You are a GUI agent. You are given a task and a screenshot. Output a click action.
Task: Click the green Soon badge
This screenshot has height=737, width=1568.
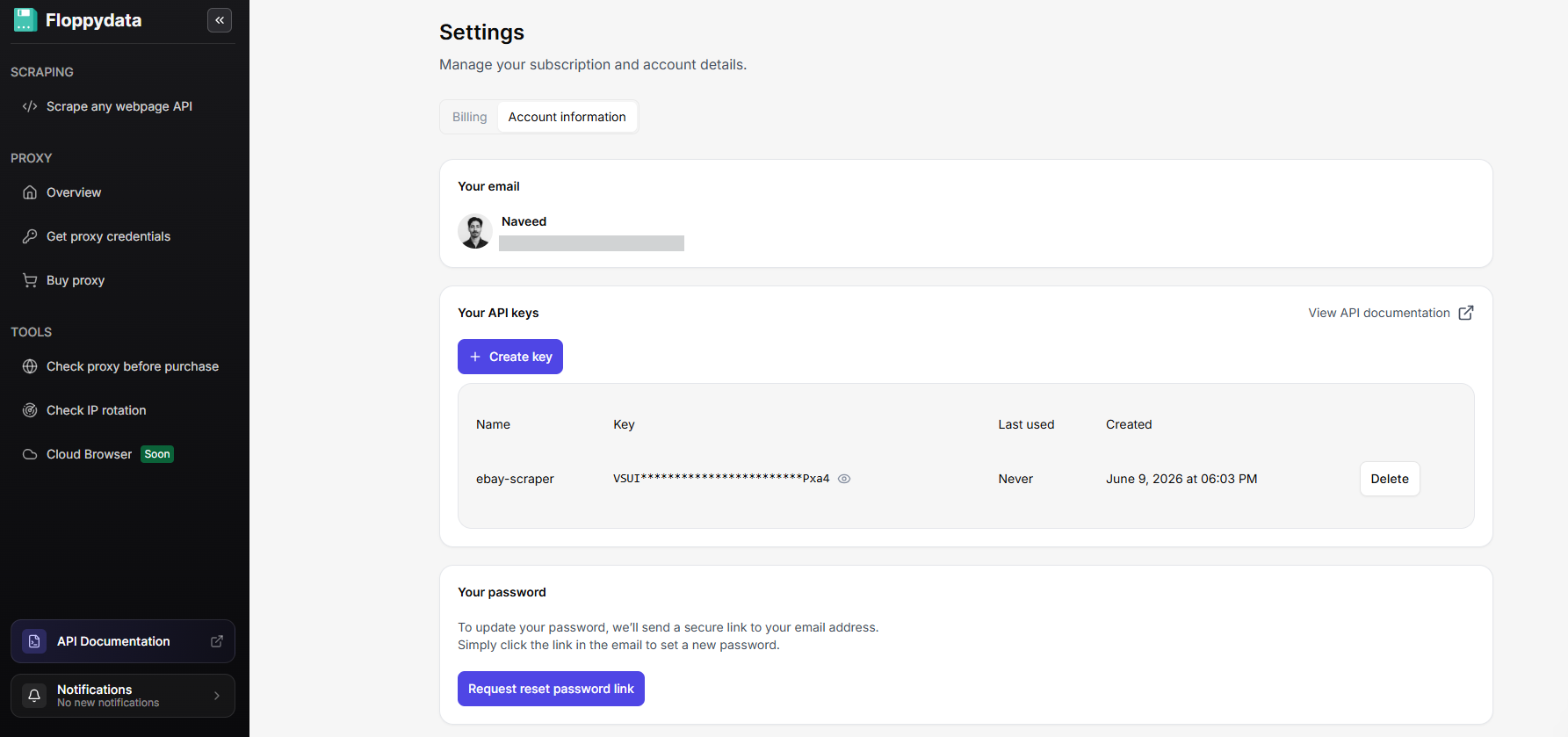[x=157, y=454]
